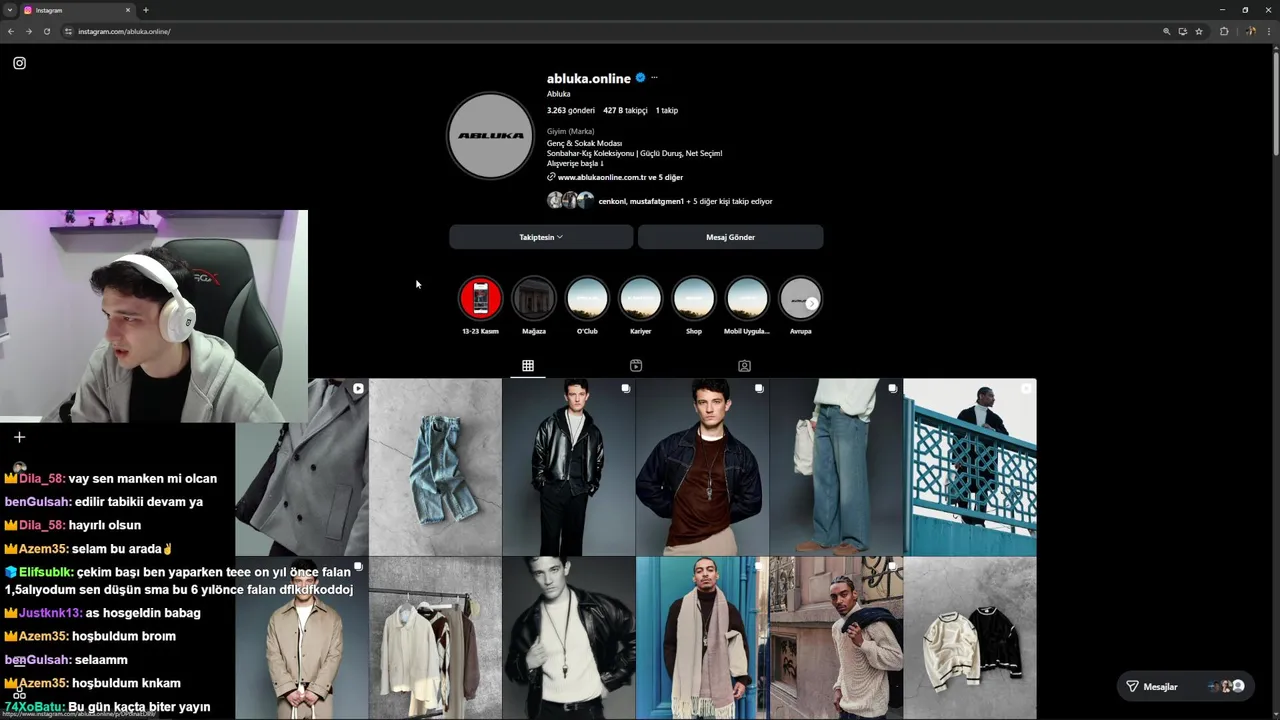The width and height of the screenshot is (1280, 720).
Task: Close the Instagram browser tab
Action: (x=128, y=10)
